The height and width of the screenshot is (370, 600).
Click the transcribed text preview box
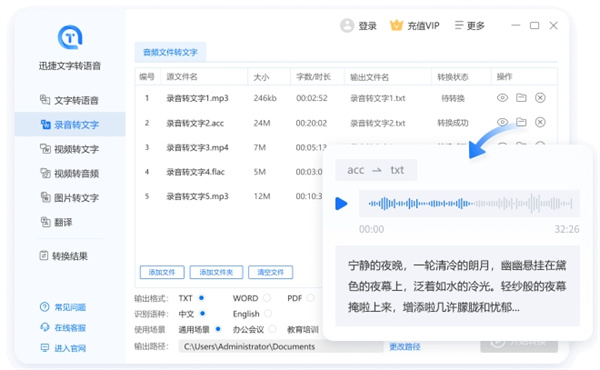pos(458,286)
